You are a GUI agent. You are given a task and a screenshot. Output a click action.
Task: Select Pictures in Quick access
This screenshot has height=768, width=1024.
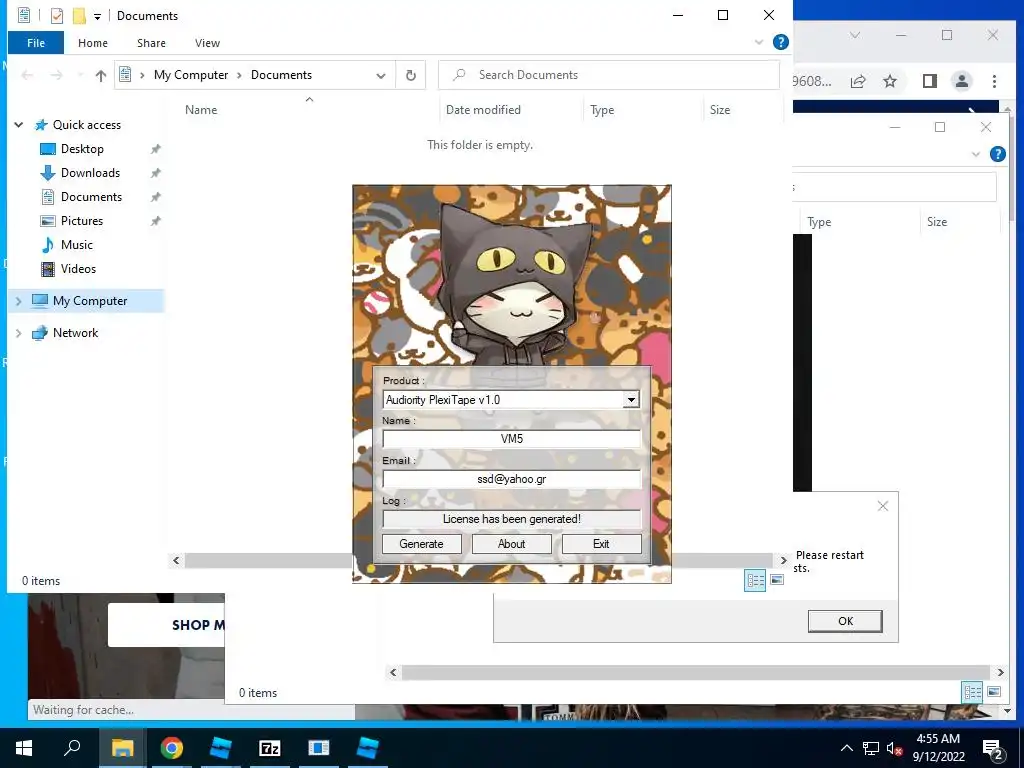[x=82, y=221]
